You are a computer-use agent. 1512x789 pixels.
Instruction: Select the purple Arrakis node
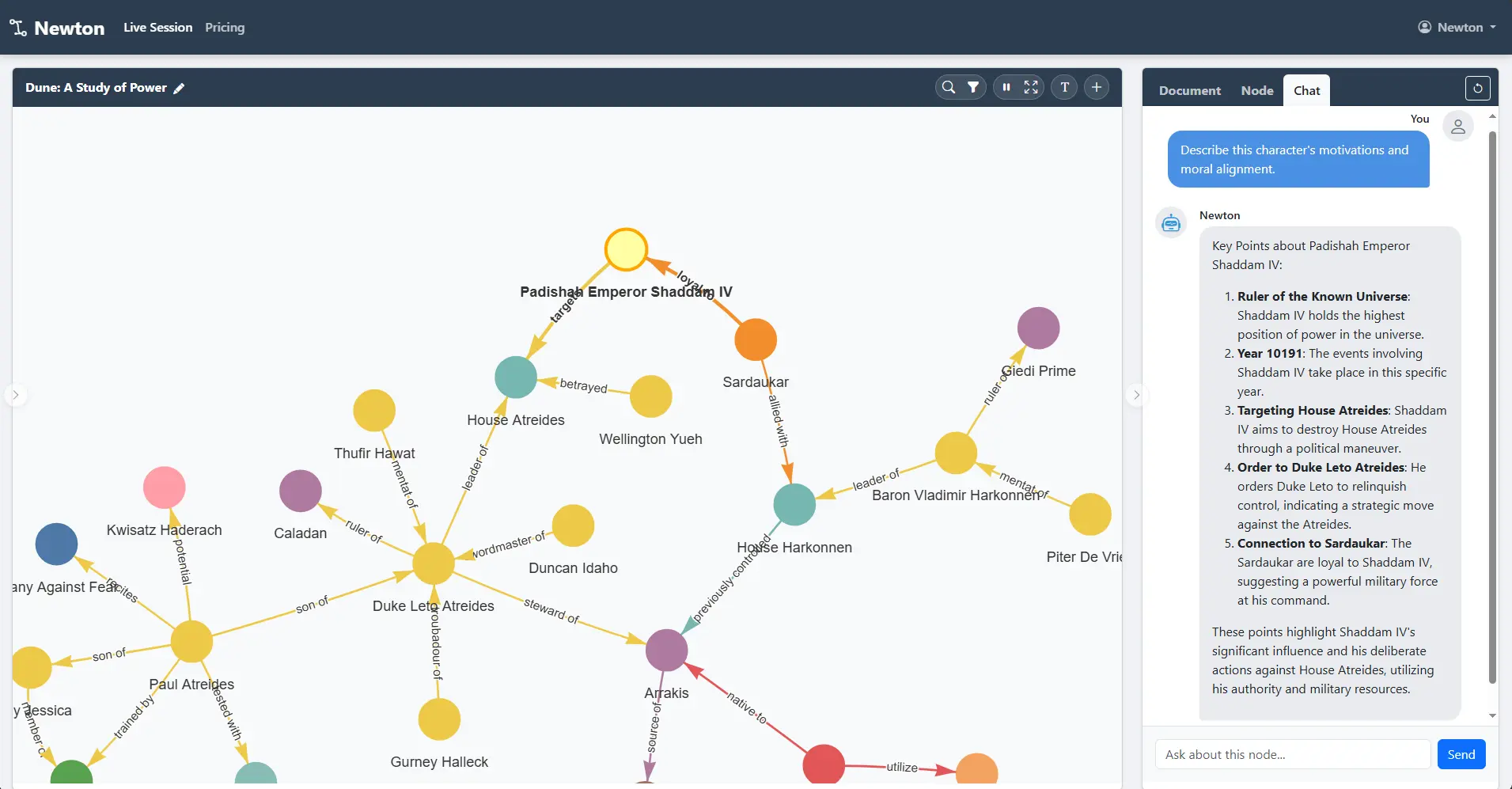[667, 651]
